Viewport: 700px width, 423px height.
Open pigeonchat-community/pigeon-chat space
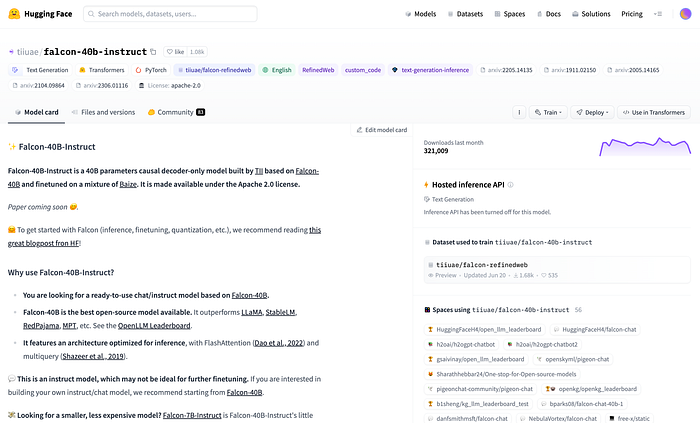tap(480, 389)
